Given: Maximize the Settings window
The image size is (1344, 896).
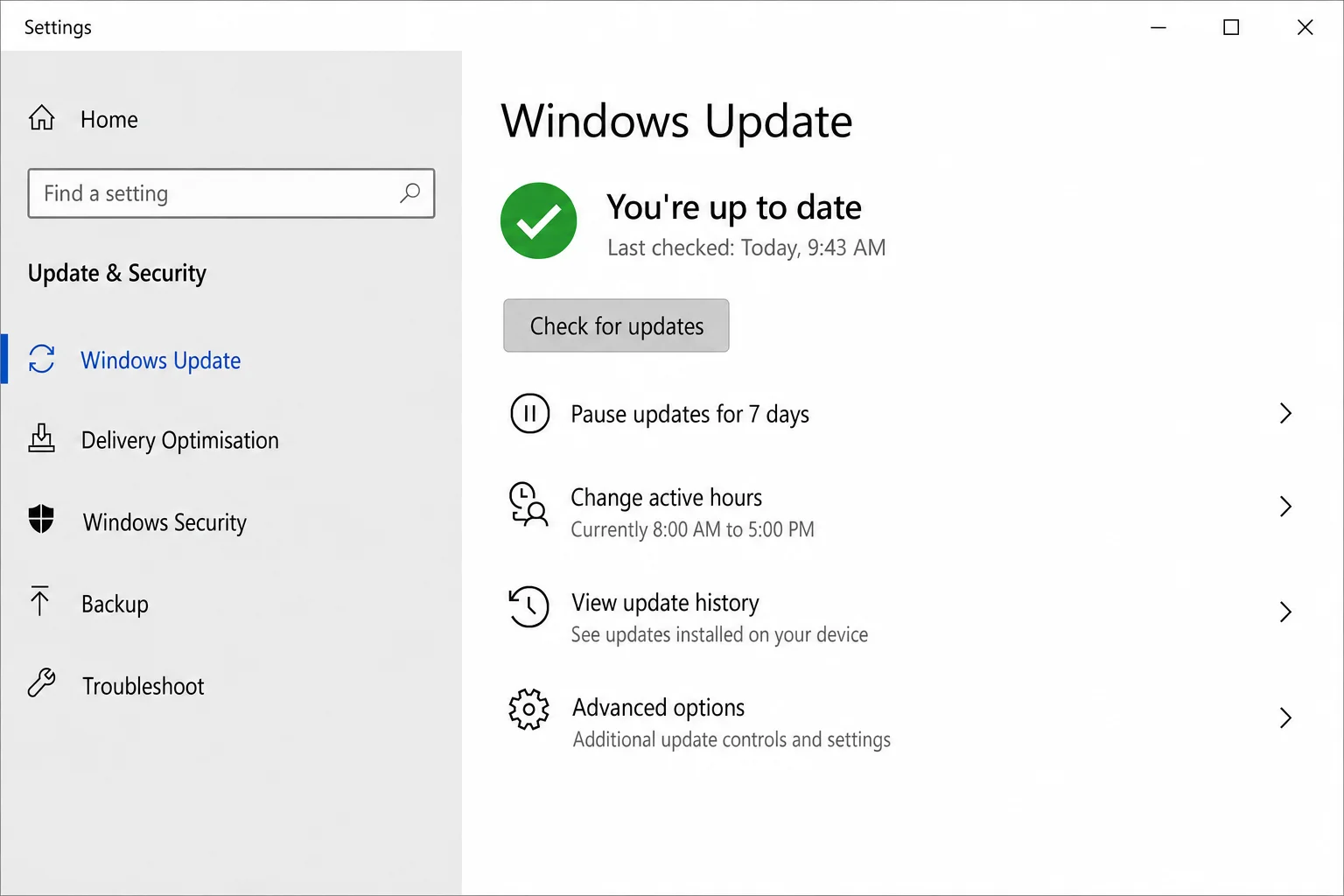Looking at the screenshot, I should coord(1231,27).
